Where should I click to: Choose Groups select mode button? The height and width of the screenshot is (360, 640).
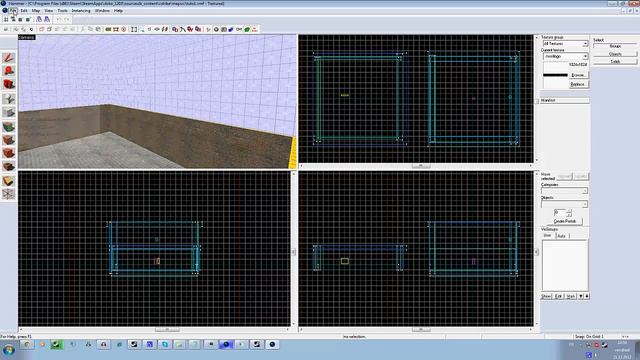pyautogui.click(x=615, y=47)
